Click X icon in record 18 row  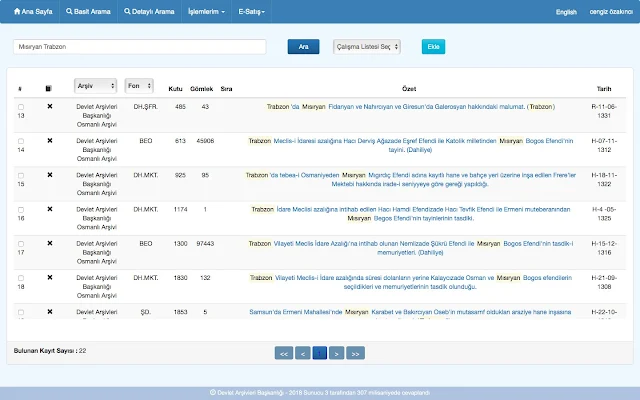(x=50, y=278)
